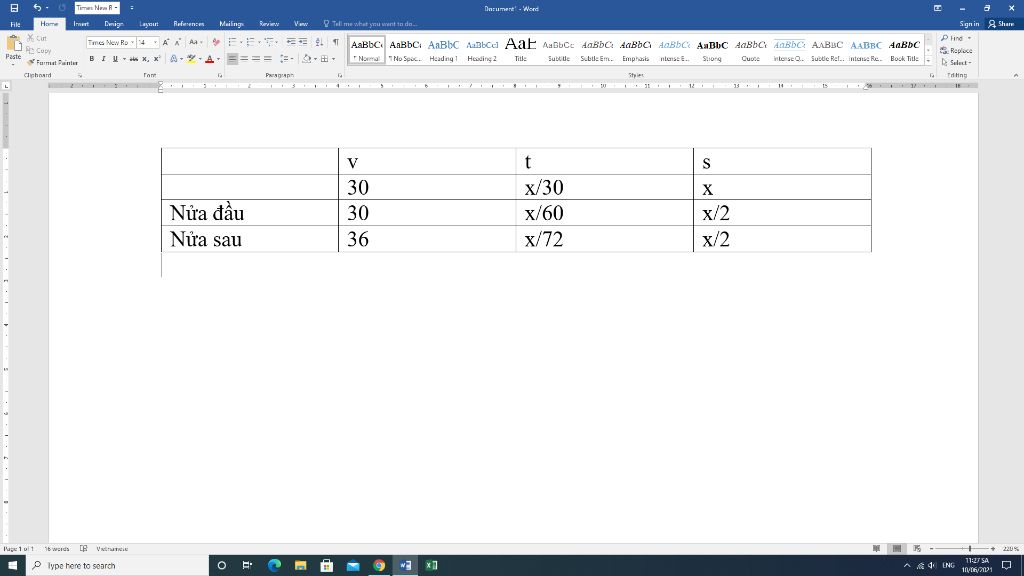Click the Tell me what you want box

370,24
